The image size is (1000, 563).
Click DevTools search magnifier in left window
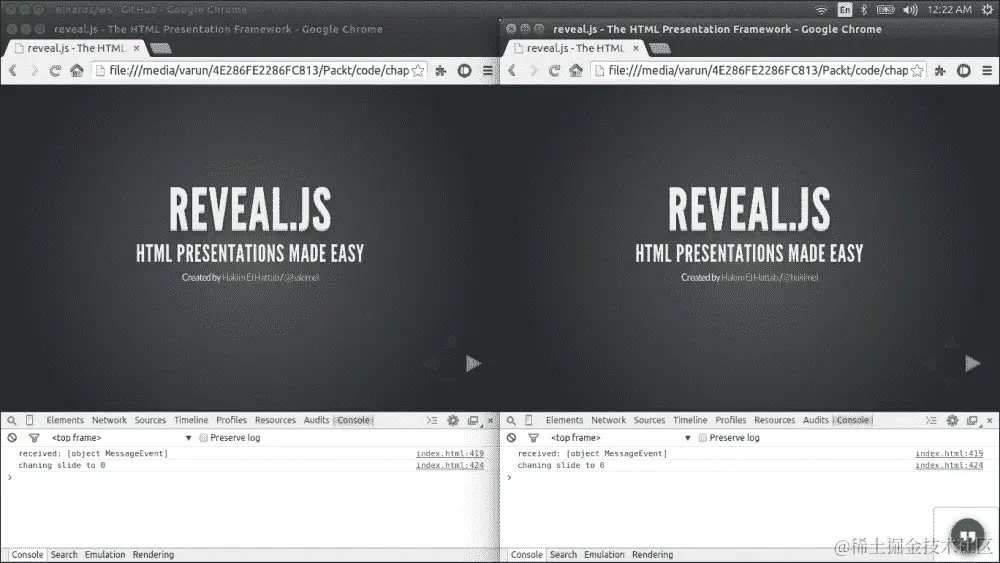11,420
